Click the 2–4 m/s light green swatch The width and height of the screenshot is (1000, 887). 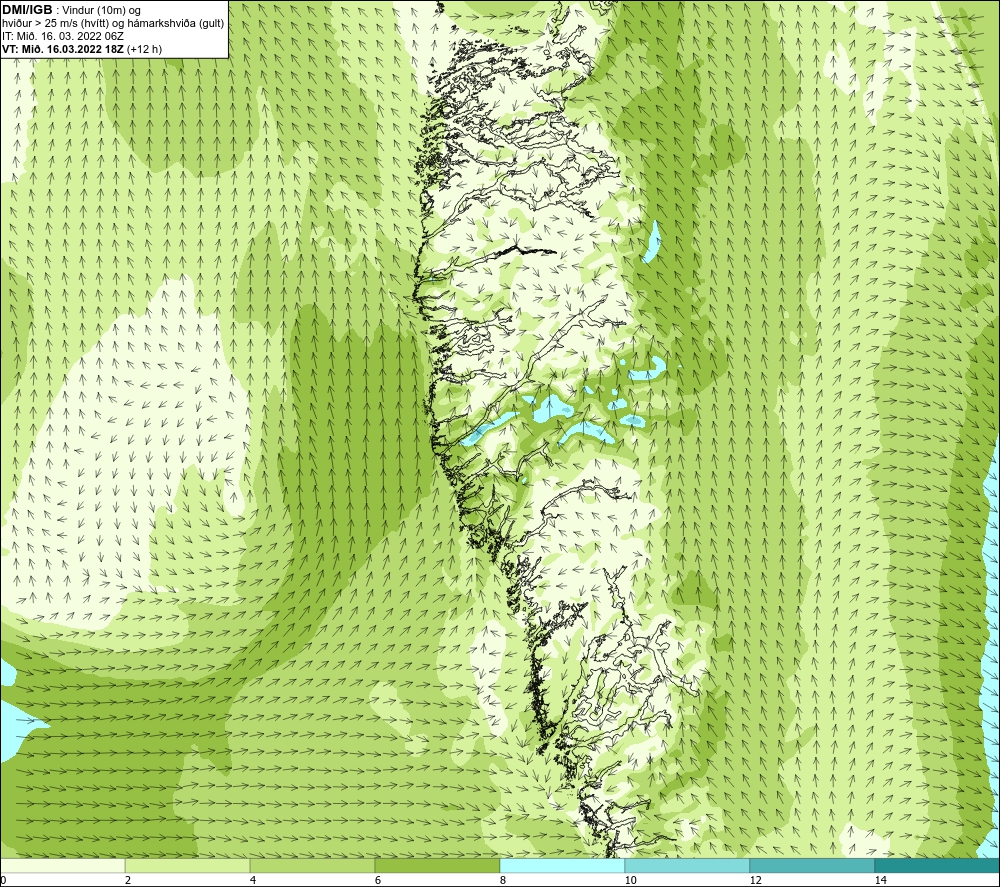pyautogui.click(x=188, y=865)
